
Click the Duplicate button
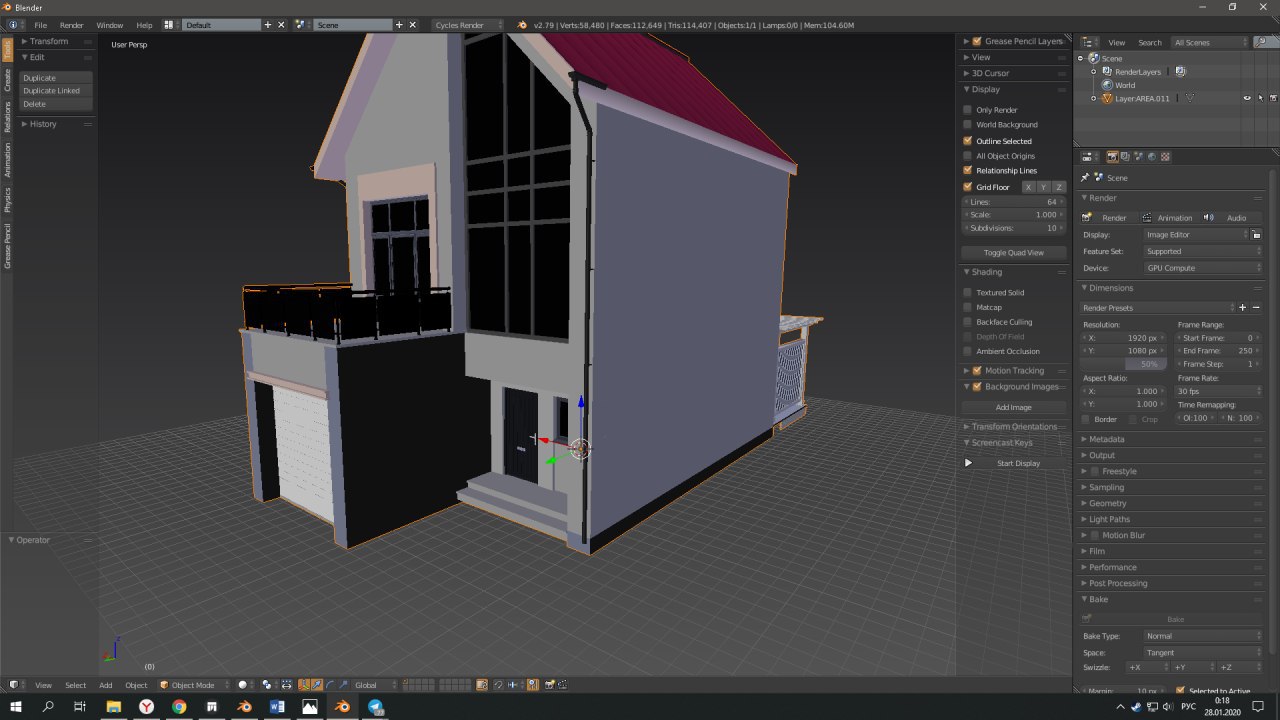coord(56,78)
